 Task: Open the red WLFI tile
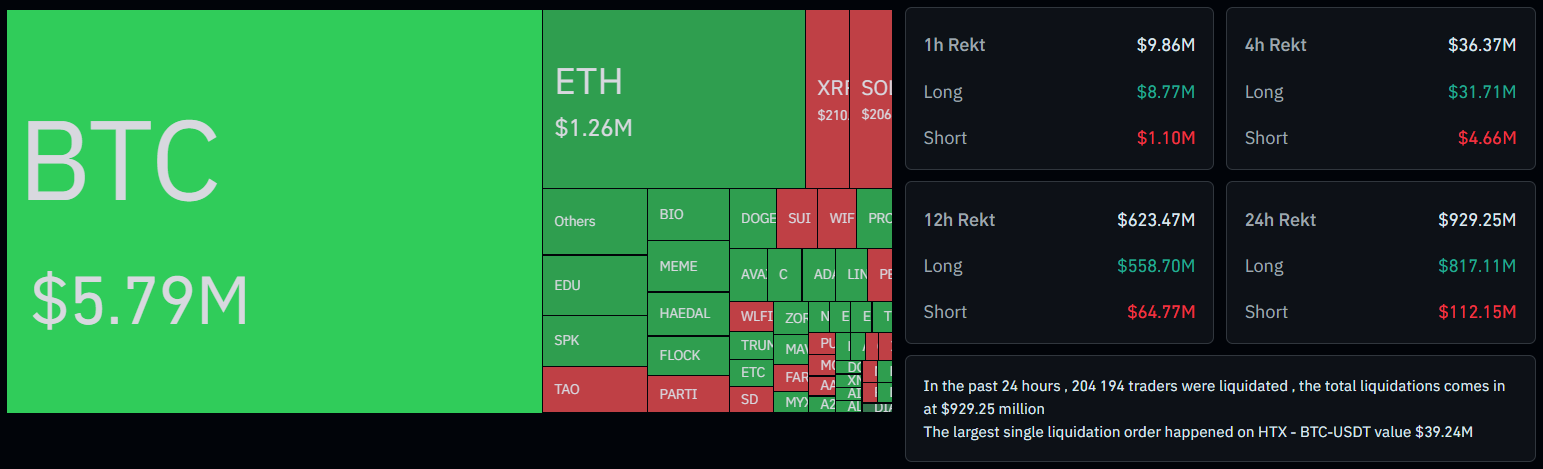point(751,316)
